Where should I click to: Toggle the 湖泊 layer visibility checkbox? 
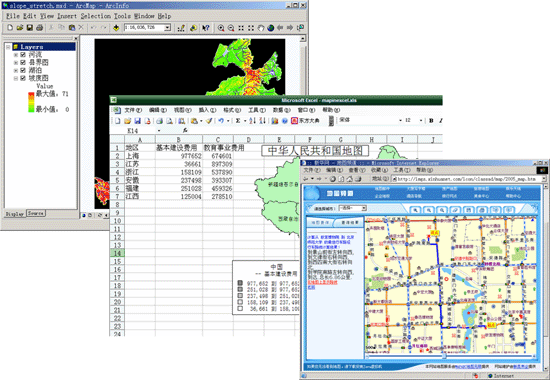[x=23, y=70]
